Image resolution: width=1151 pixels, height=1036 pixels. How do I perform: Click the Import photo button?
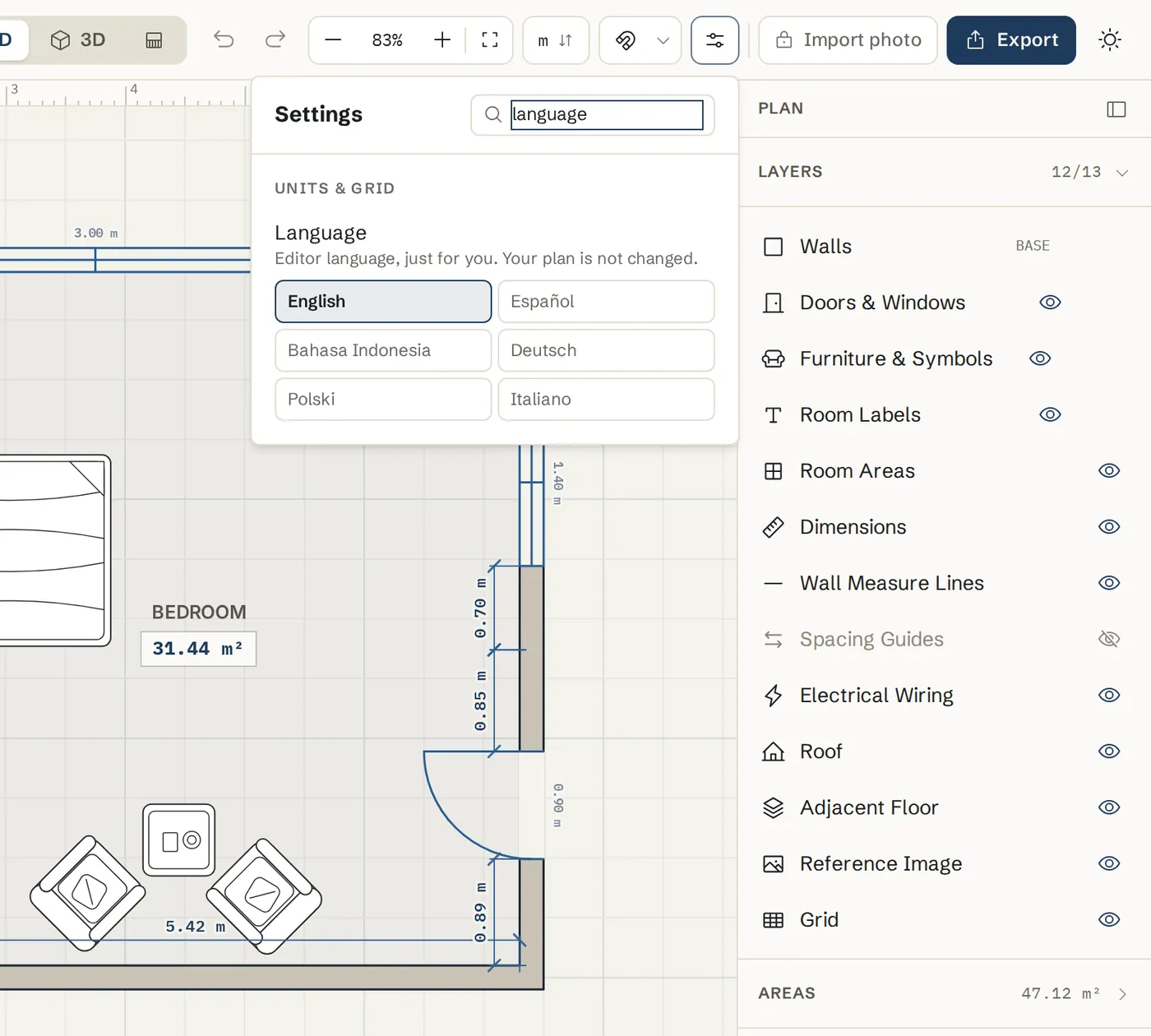pyautogui.click(x=848, y=40)
